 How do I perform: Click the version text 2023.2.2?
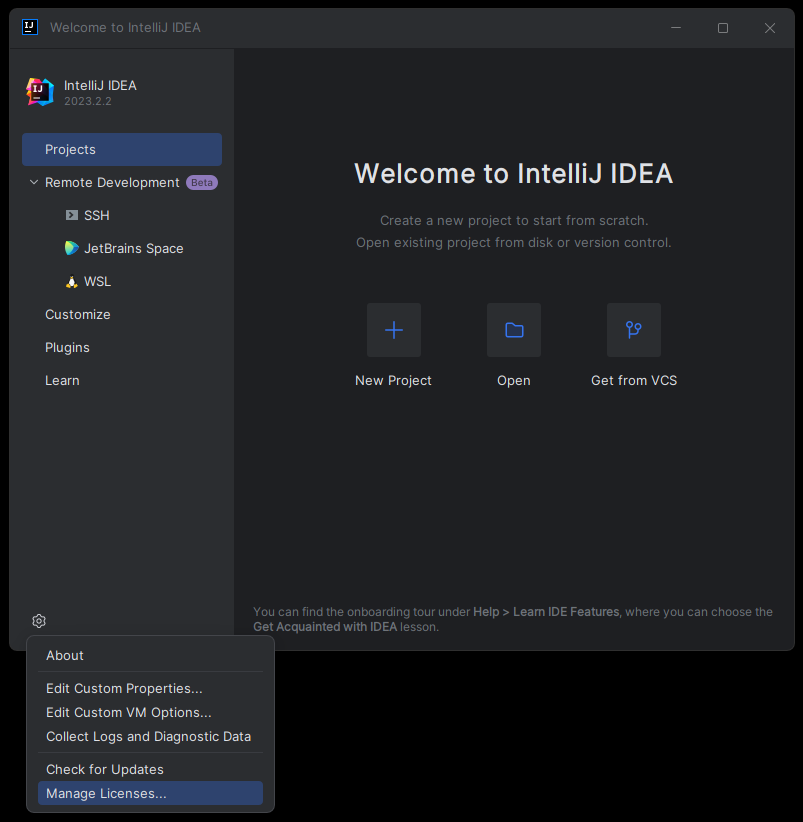point(88,101)
